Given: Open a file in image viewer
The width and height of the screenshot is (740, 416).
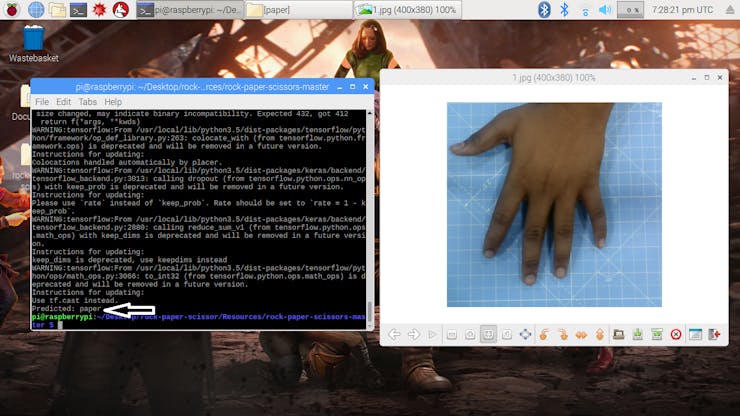Looking at the screenshot, I should click(619, 334).
